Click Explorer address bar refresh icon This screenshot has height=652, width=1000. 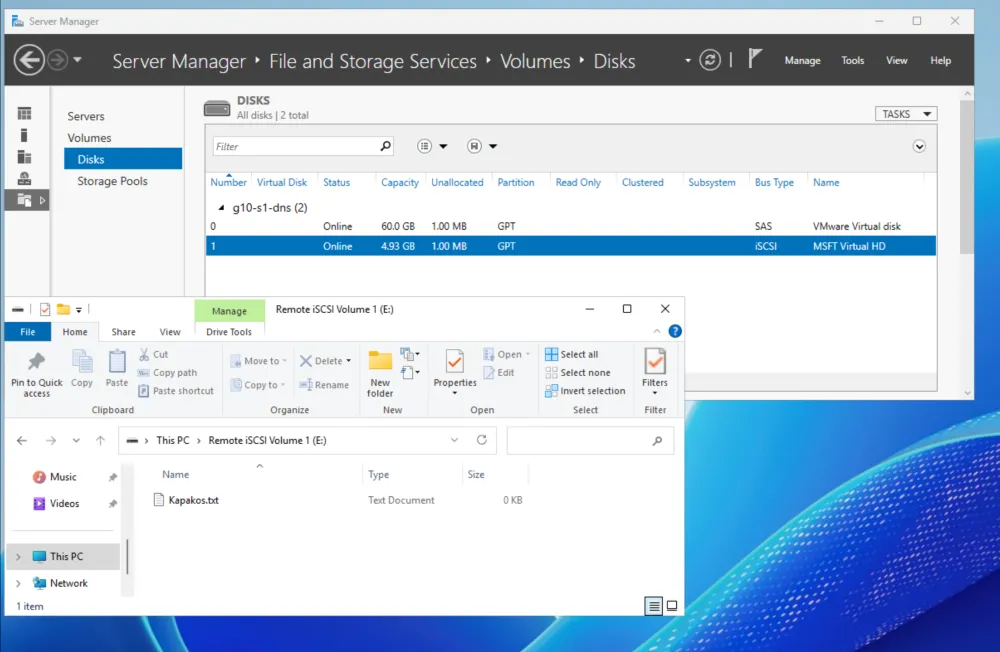[x=482, y=440]
